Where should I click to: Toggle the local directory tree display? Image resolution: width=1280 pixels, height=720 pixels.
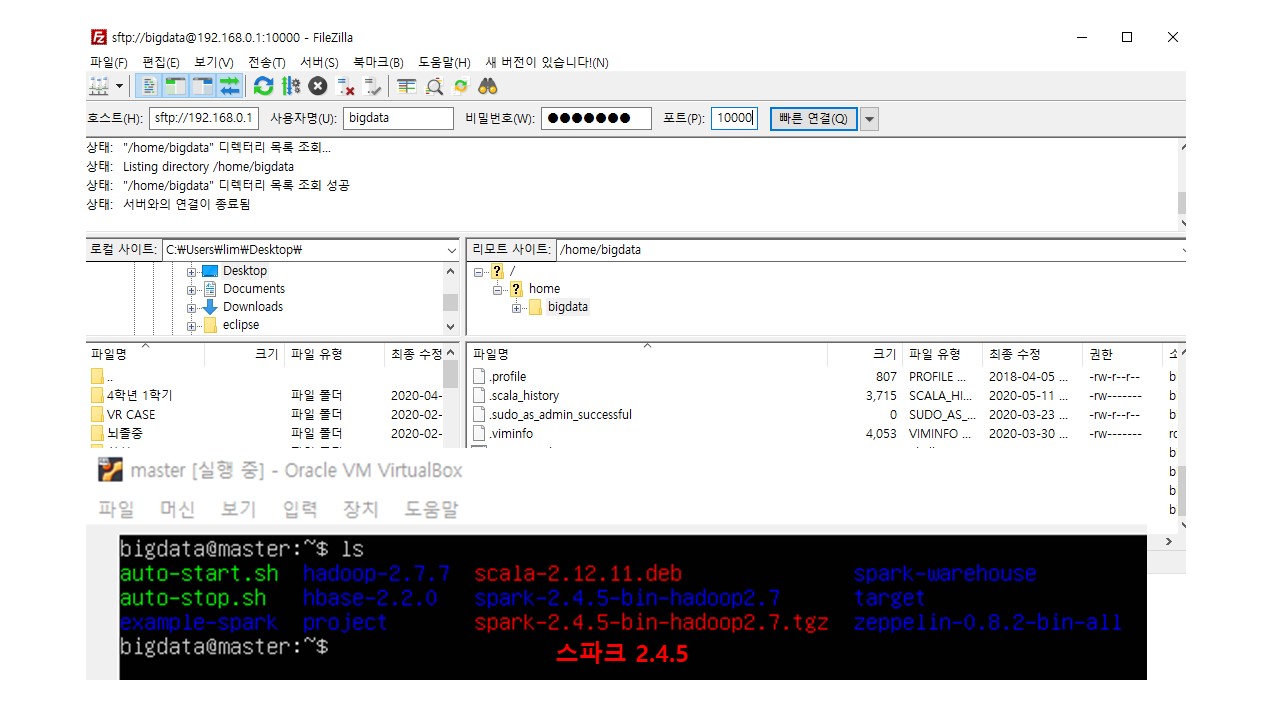point(176,86)
